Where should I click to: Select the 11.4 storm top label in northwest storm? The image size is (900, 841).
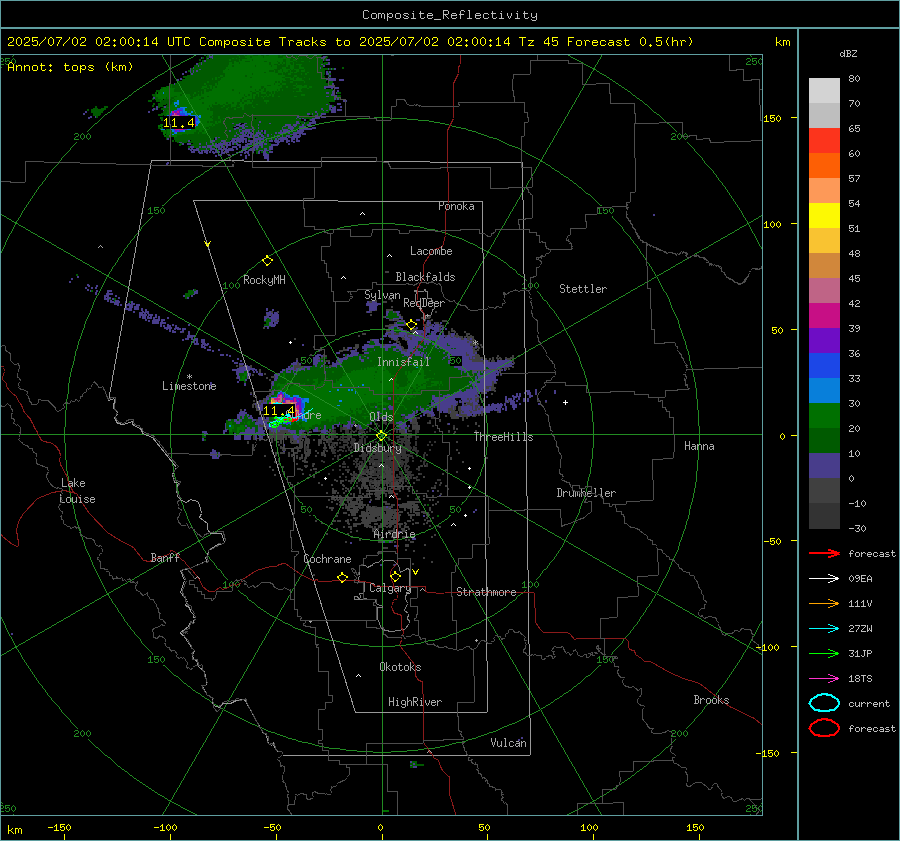179,123
